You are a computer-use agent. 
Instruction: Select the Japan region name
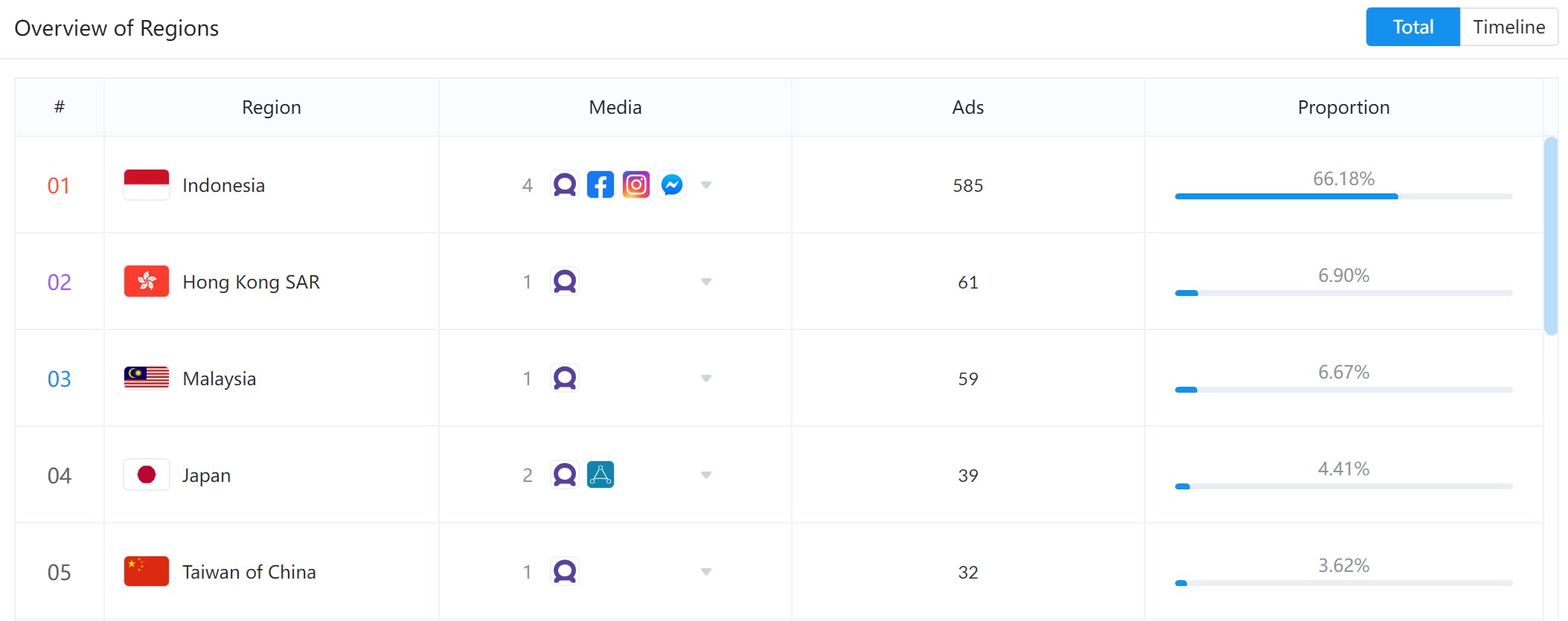coord(206,475)
